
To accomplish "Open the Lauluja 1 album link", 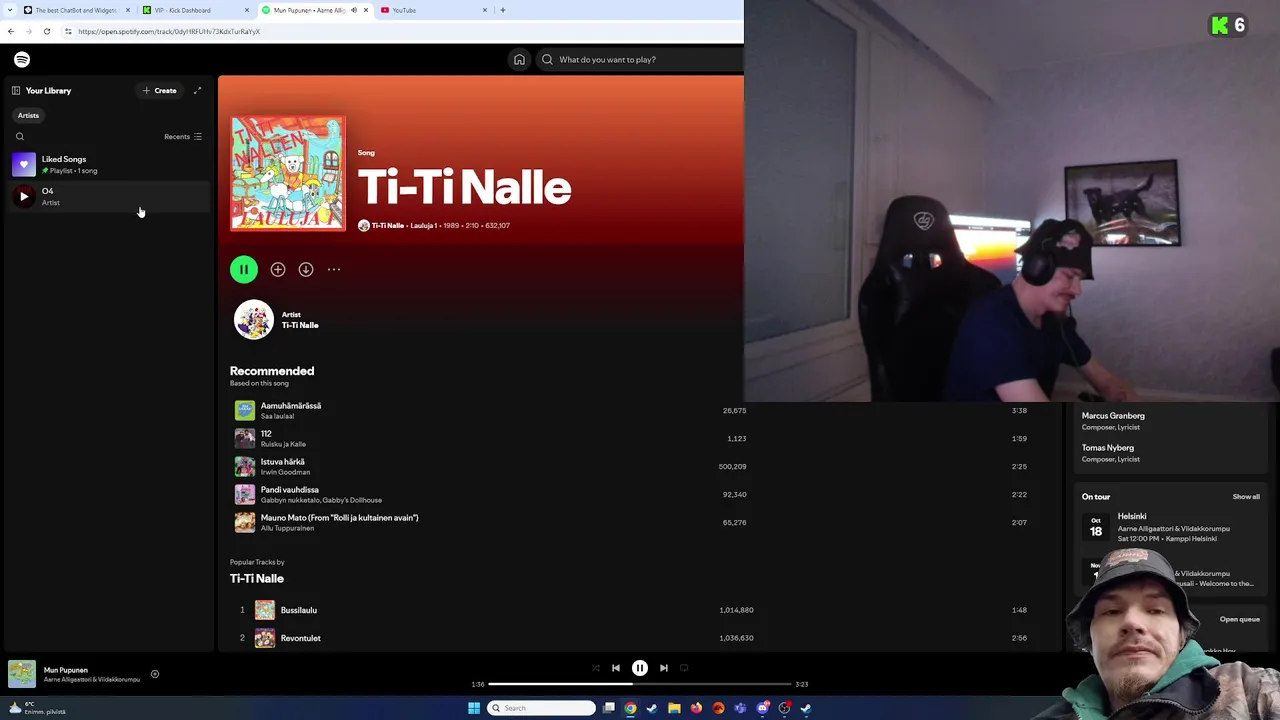I will 423,226.
